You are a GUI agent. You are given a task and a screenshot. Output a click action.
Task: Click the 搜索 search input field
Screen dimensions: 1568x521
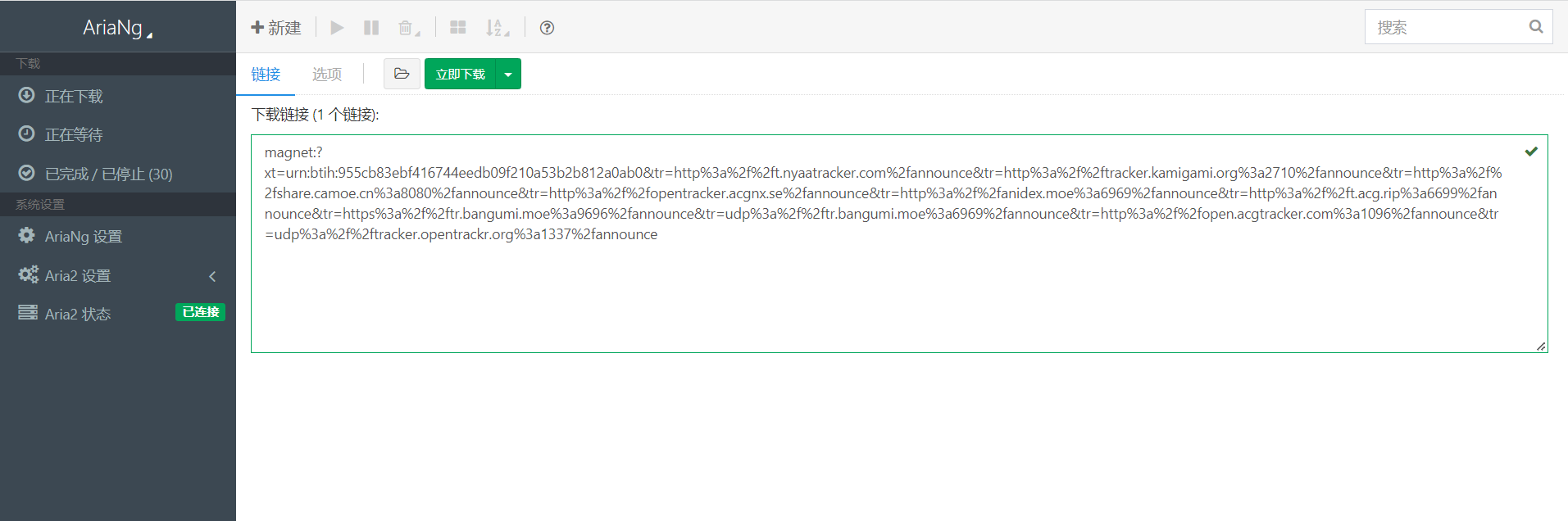(1443, 28)
